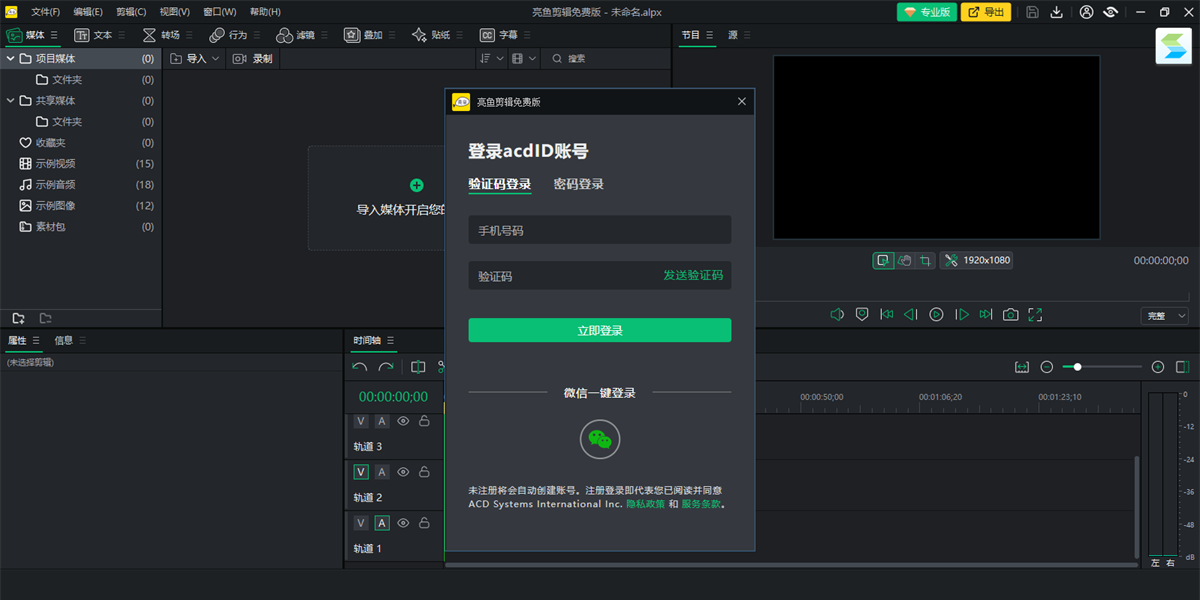Toggle visibility of track 1
The height and width of the screenshot is (600, 1200).
coord(404,523)
